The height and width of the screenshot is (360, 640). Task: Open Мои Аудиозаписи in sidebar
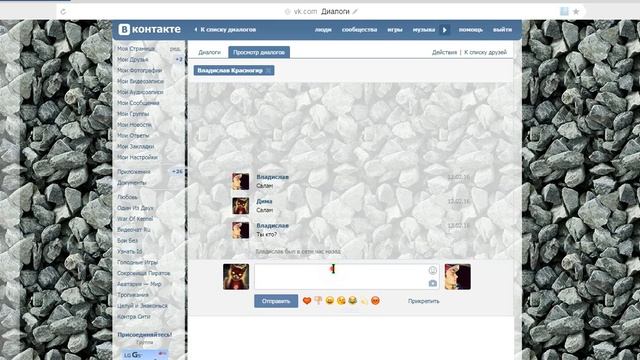[140, 92]
